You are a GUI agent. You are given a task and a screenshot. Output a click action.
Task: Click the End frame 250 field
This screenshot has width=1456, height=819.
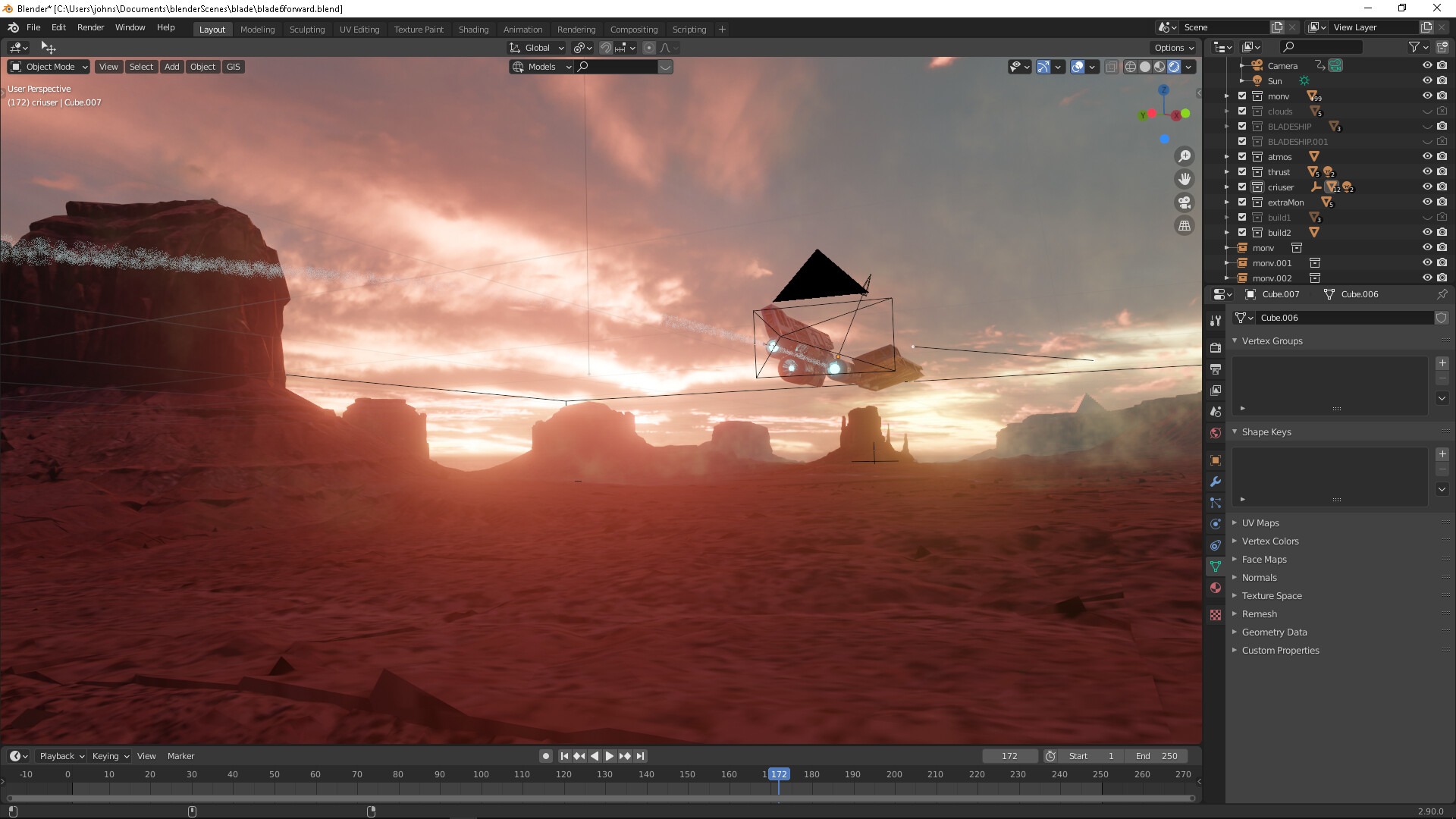coord(1156,756)
